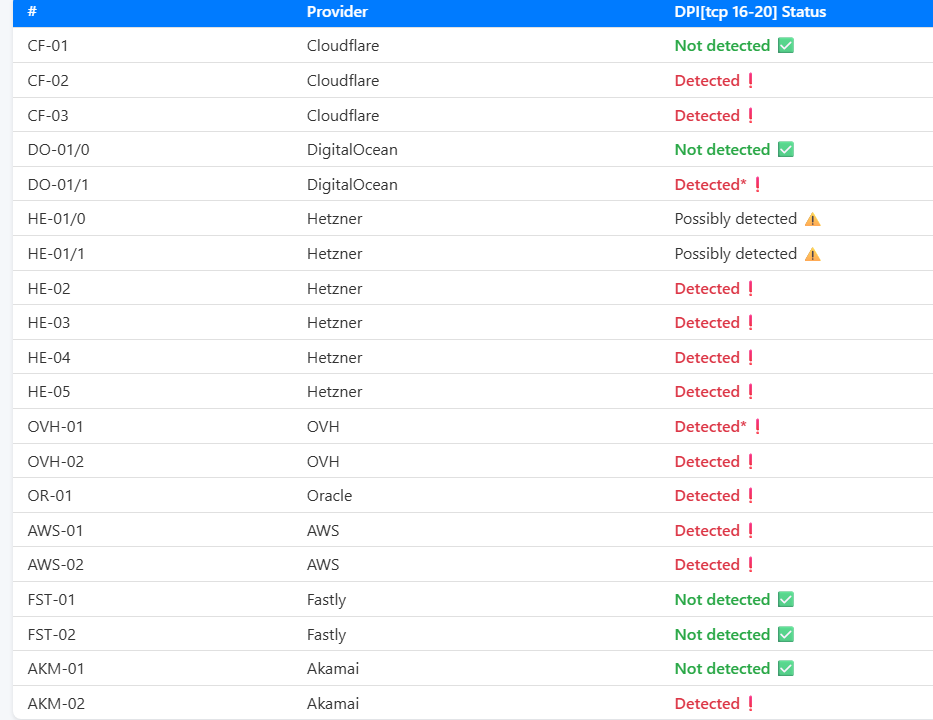Click 'DigitalOcean' provider in DO-01/0 row
This screenshot has width=933, height=720.
click(x=352, y=150)
